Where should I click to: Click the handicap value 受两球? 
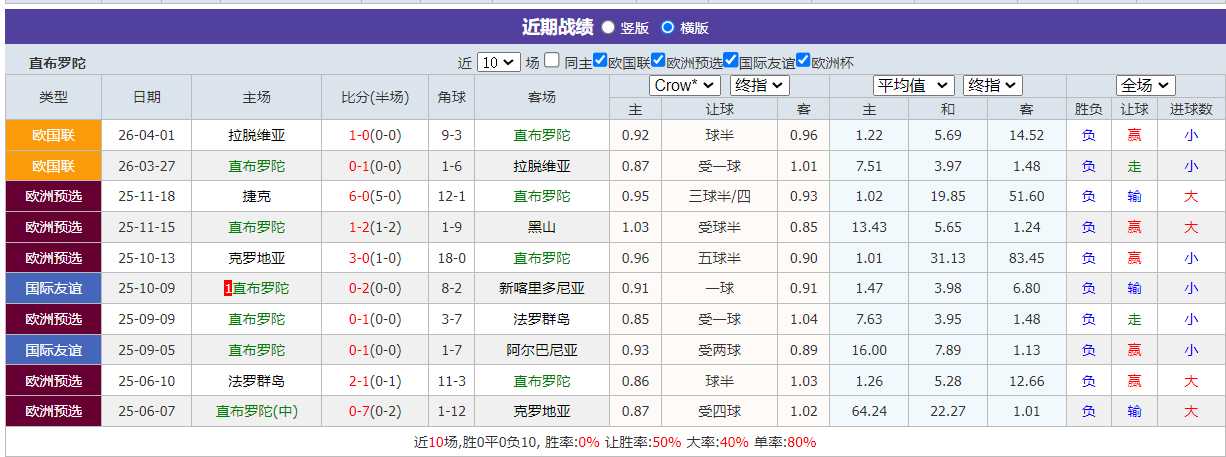719,350
